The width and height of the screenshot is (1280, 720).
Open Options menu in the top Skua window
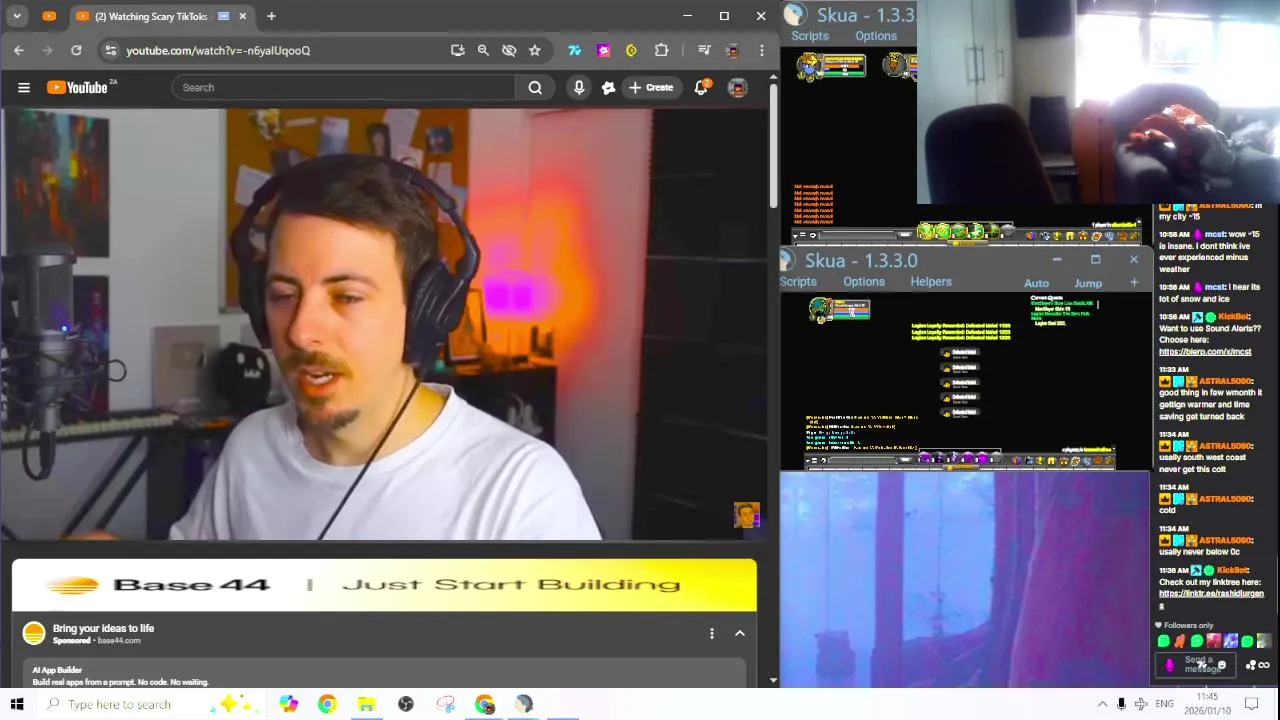click(876, 36)
